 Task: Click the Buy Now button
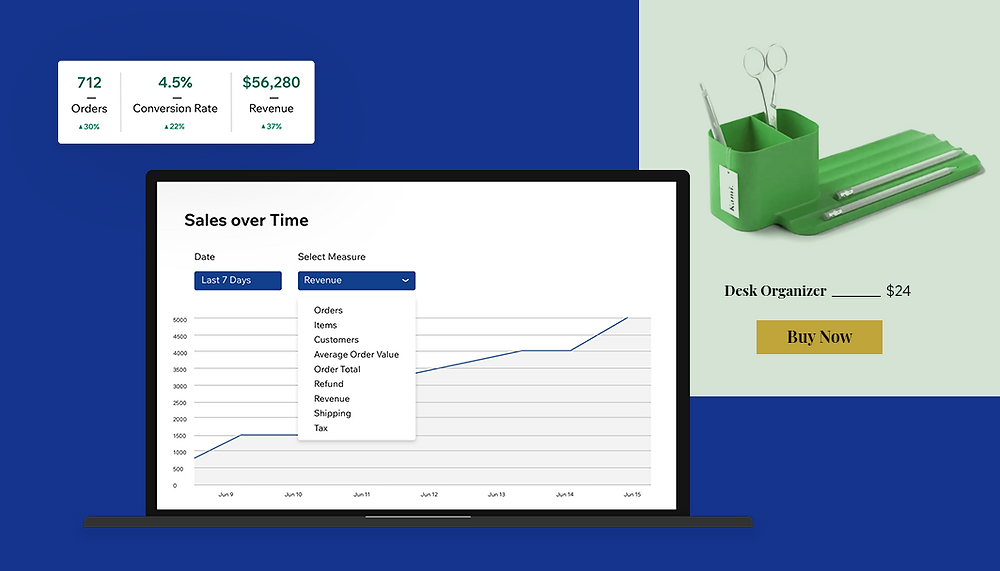pyautogui.click(x=820, y=337)
